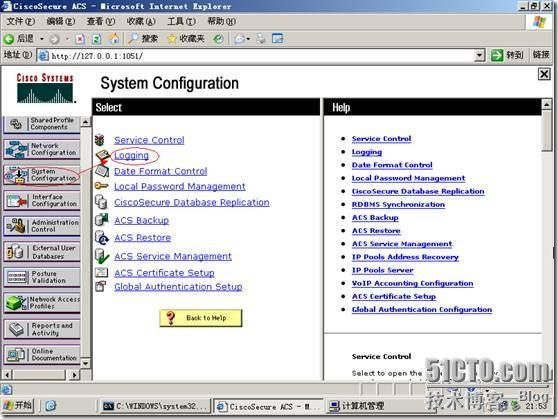The image size is (558, 419).
Task: Click sidebar scrollbar down arrow
Action: point(85,363)
